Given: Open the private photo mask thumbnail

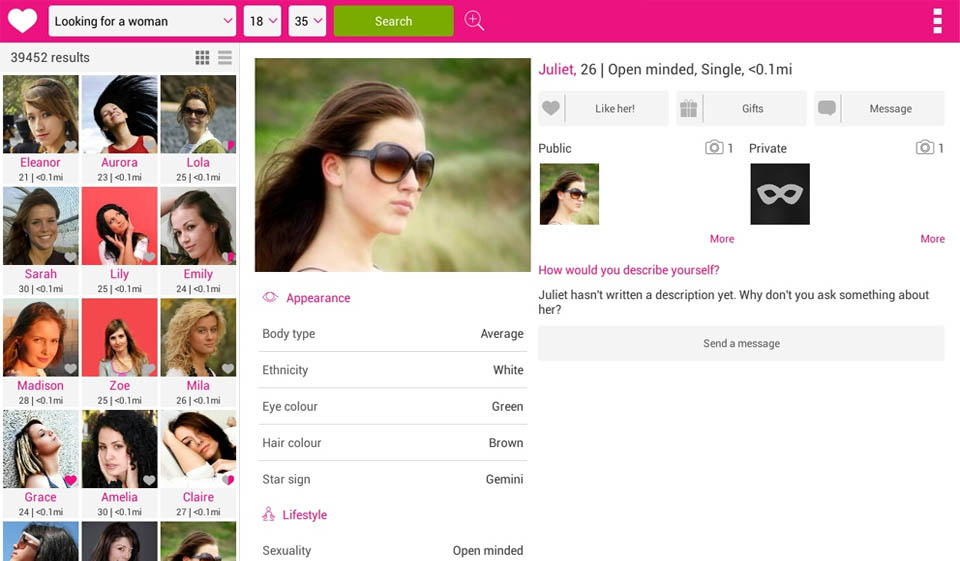Looking at the screenshot, I should 779,194.
